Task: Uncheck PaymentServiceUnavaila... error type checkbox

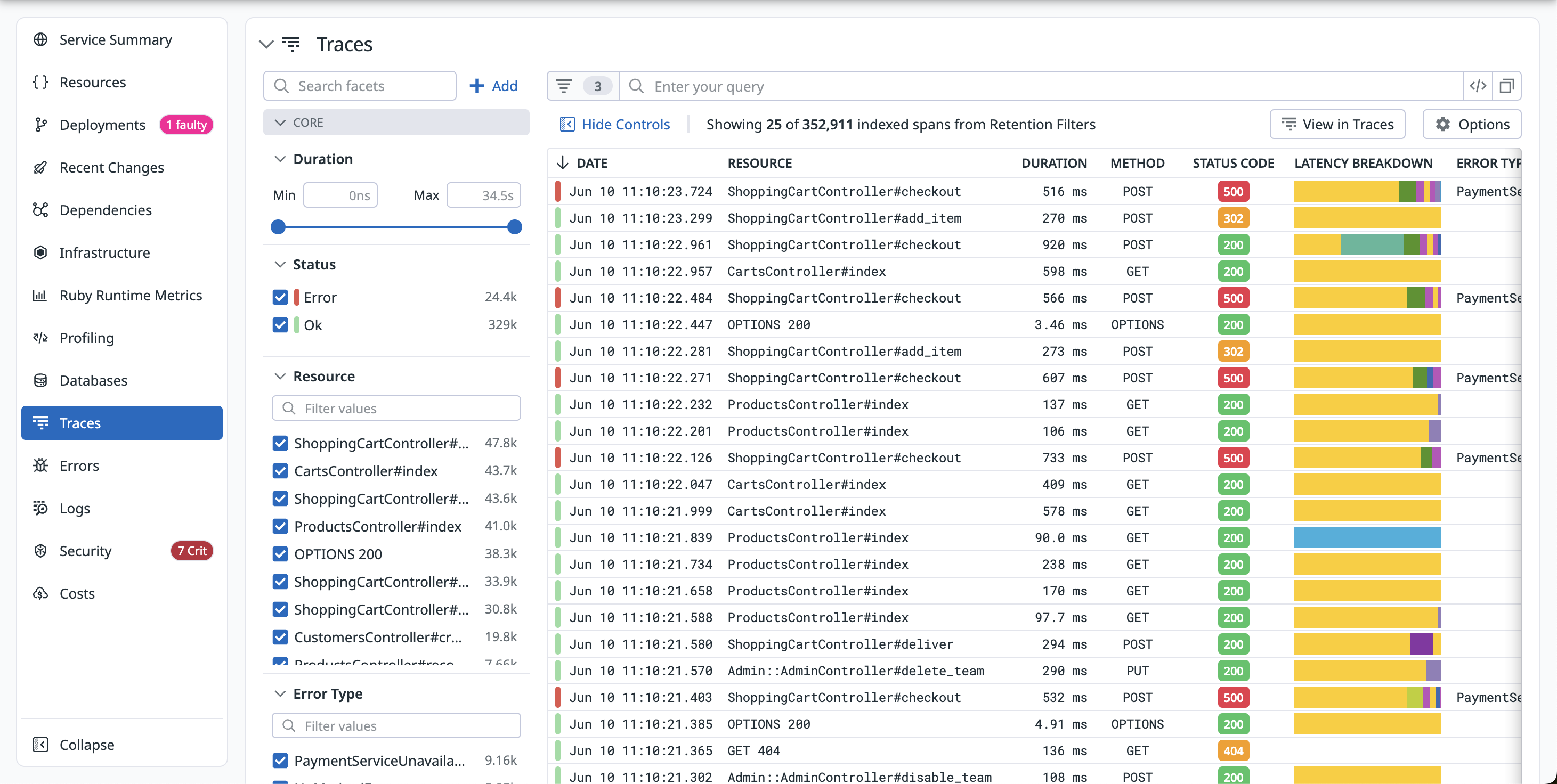Action: coord(280,761)
